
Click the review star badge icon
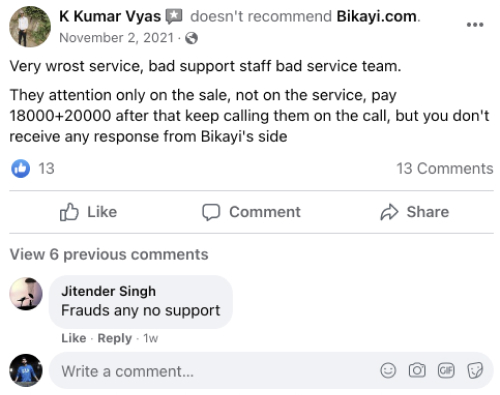click(174, 16)
